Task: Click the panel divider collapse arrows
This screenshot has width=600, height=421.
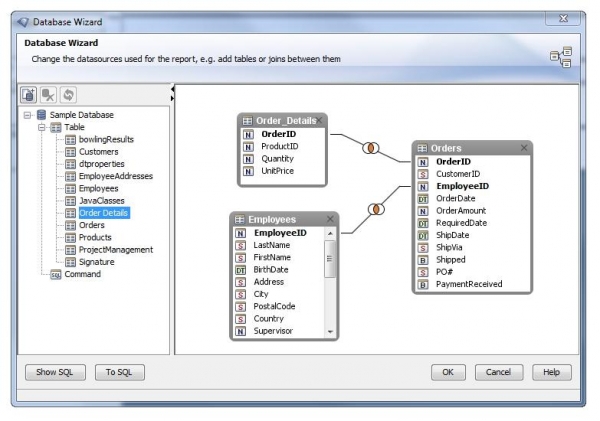Action: click(x=173, y=93)
